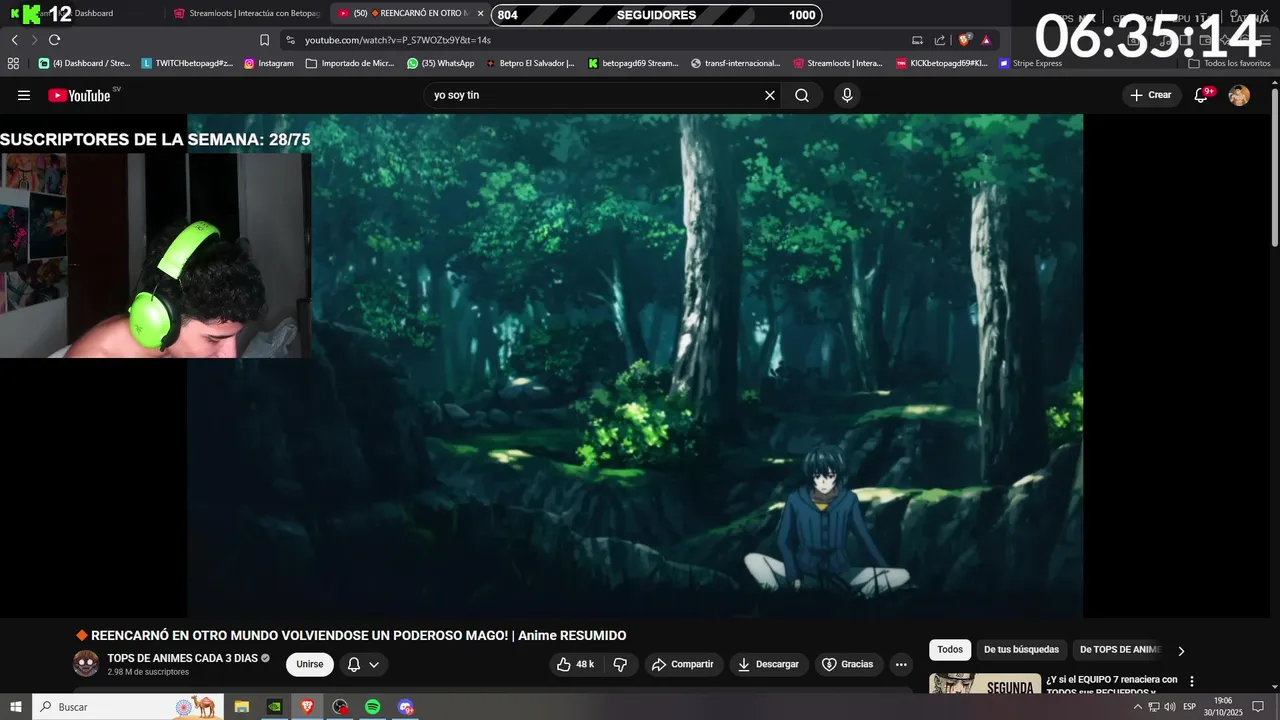Like the video with 48 k likes
The height and width of the screenshot is (720, 1280).
tap(575, 664)
